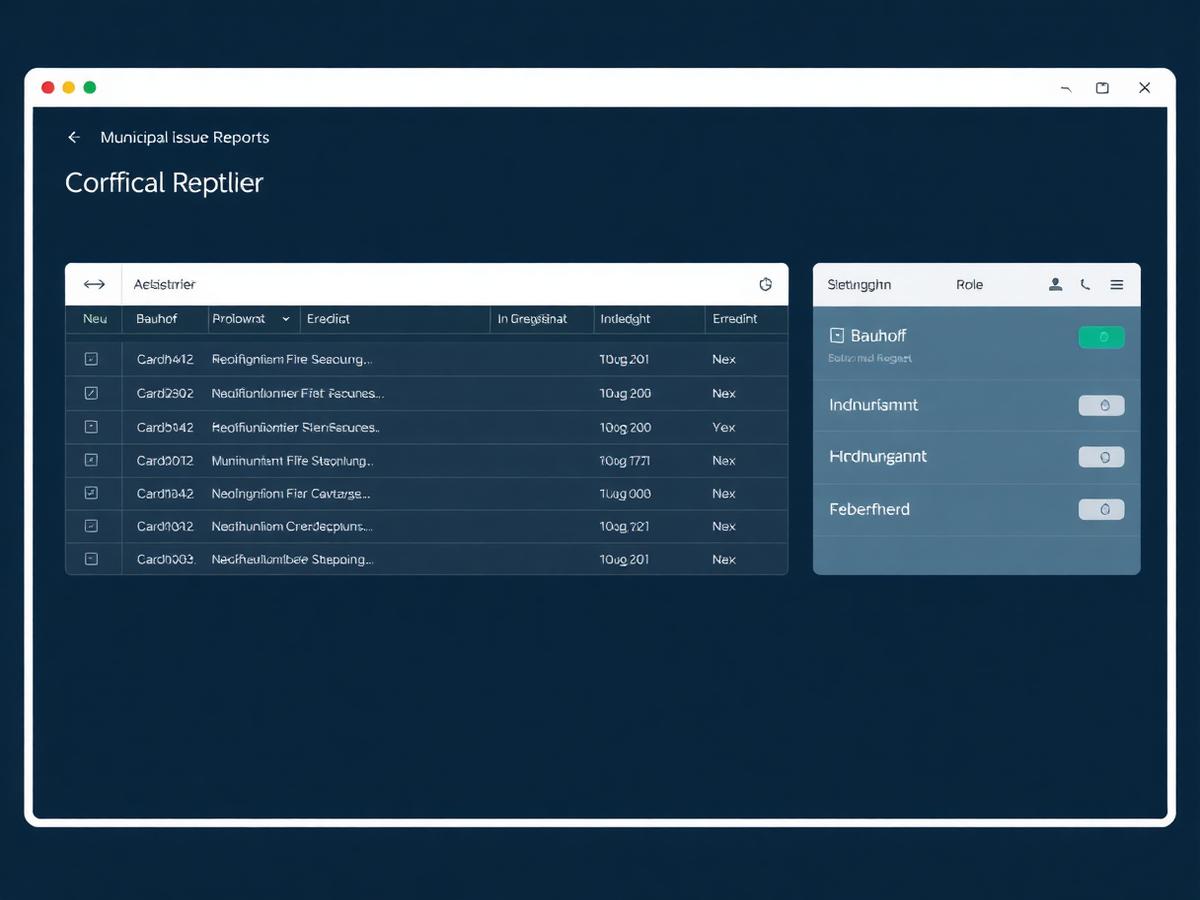Open the Card5142 row entry

[x=427, y=427]
